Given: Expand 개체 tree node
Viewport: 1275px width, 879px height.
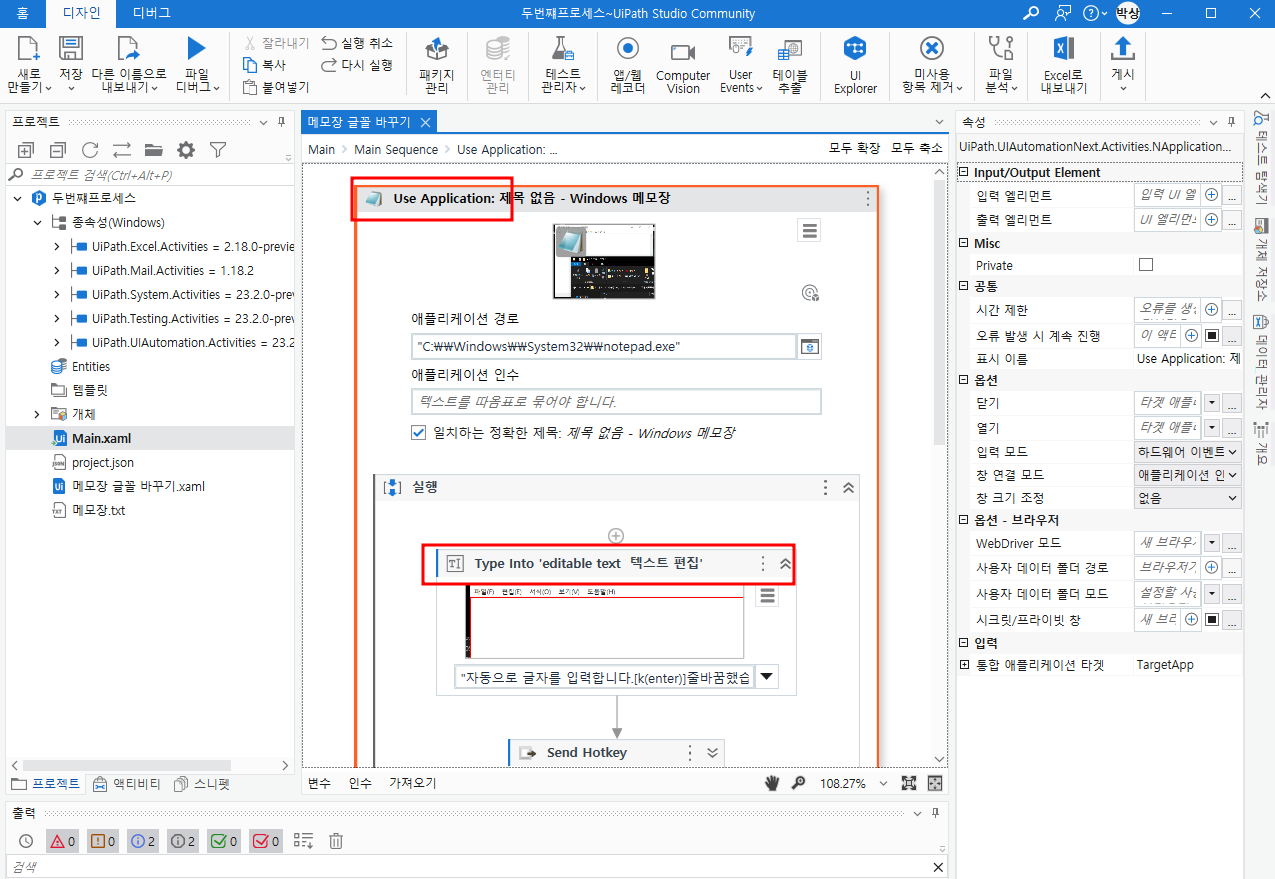Looking at the screenshot, I should (x=38, y=414).
